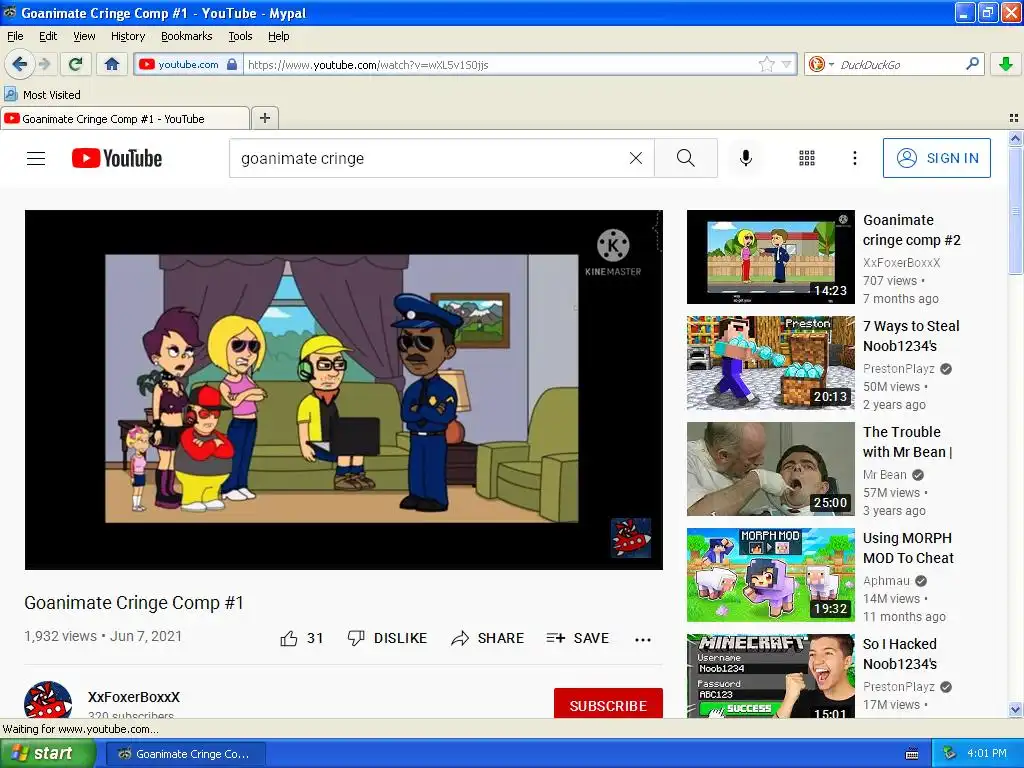Click the Mr Bean channel name
1024x768 pixels.
coord(884,475)
